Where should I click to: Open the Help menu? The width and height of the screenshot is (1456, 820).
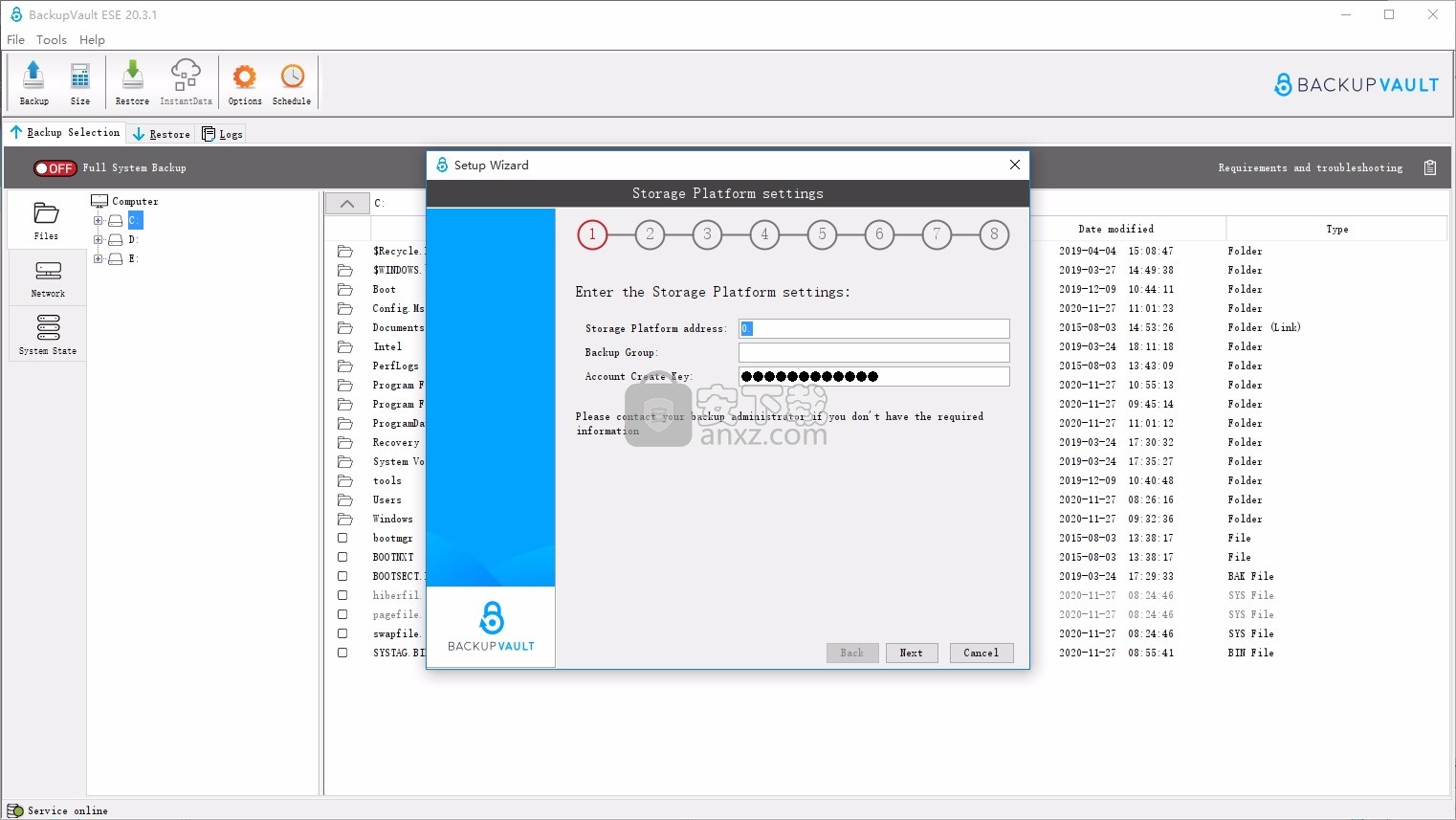tap(92, 39)
